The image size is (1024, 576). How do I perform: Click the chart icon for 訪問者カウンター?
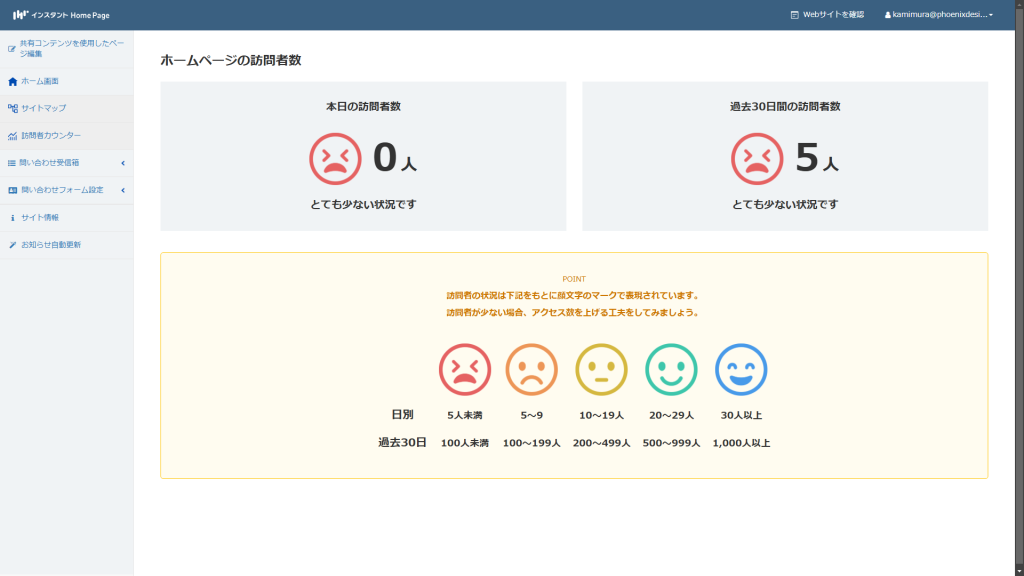[x=12, y=136]
